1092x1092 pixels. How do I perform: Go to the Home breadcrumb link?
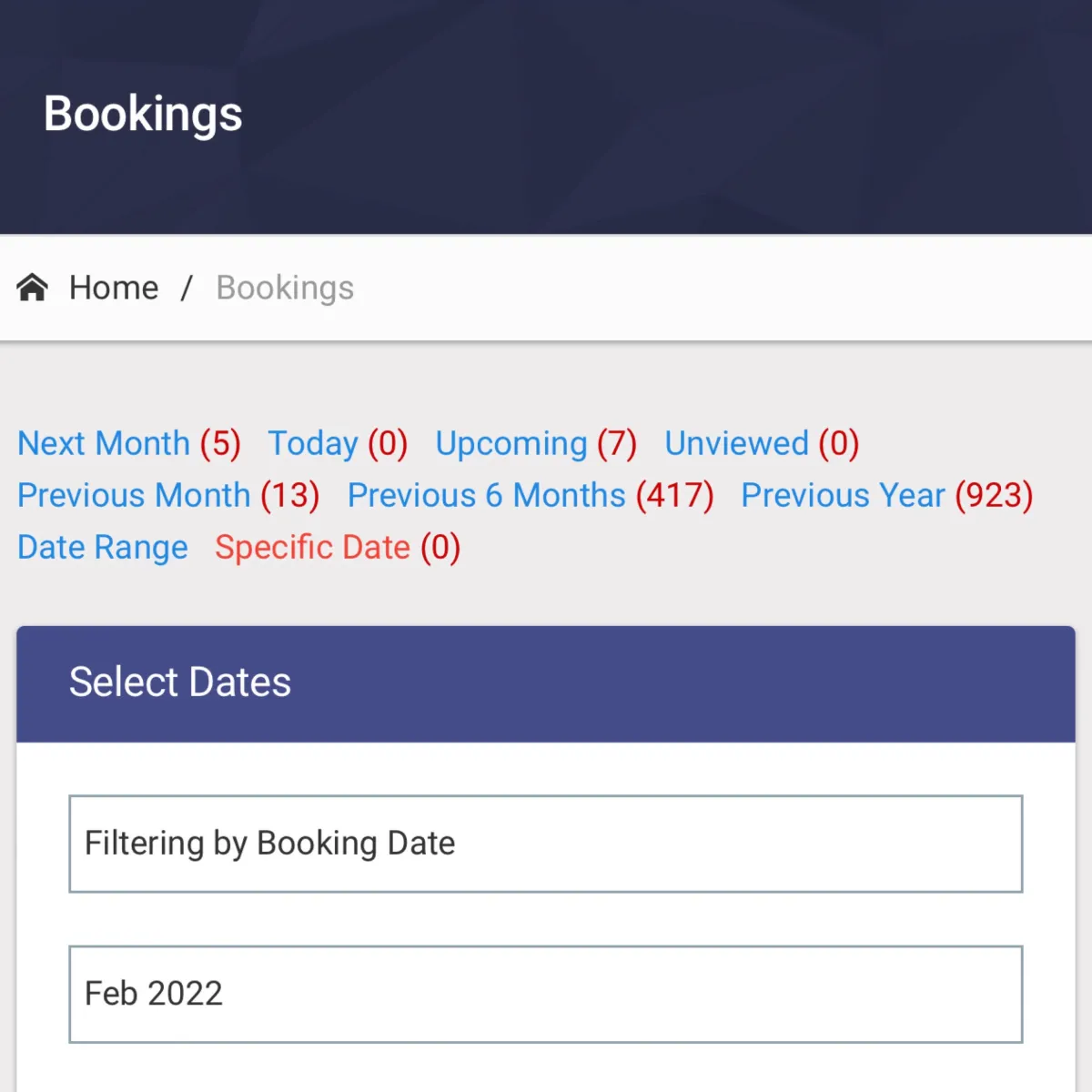point(114,288)
